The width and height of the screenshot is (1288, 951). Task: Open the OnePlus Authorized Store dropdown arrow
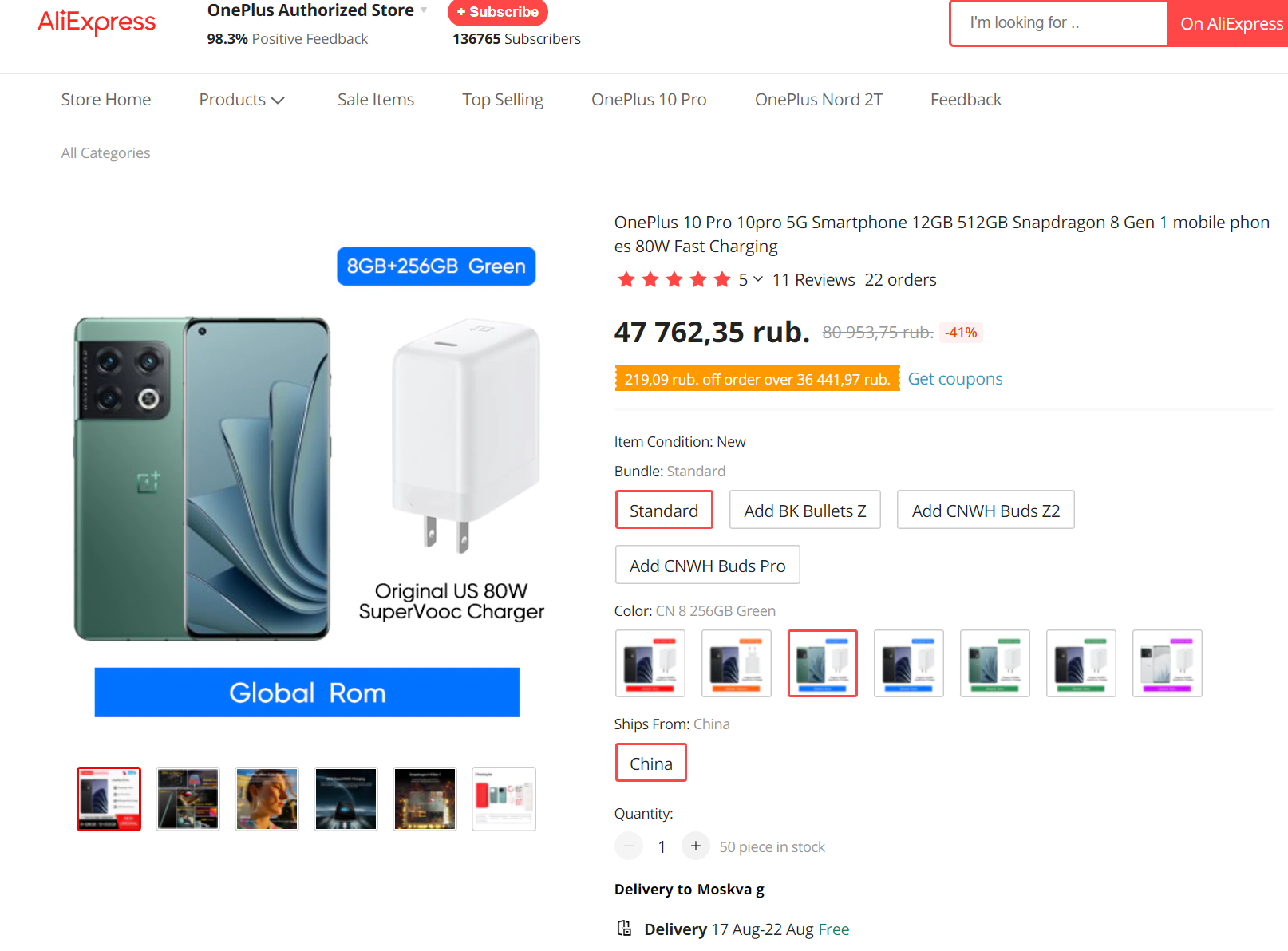(424, 10)
